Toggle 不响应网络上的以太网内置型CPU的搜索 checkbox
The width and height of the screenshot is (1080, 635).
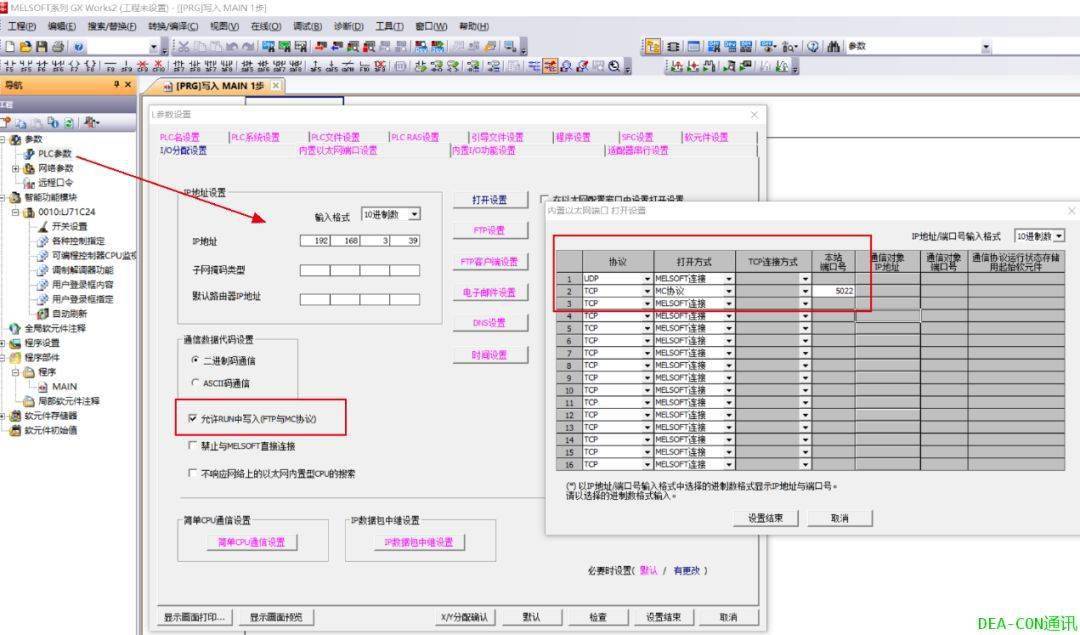pyautogui.click(x=193, y=474)
